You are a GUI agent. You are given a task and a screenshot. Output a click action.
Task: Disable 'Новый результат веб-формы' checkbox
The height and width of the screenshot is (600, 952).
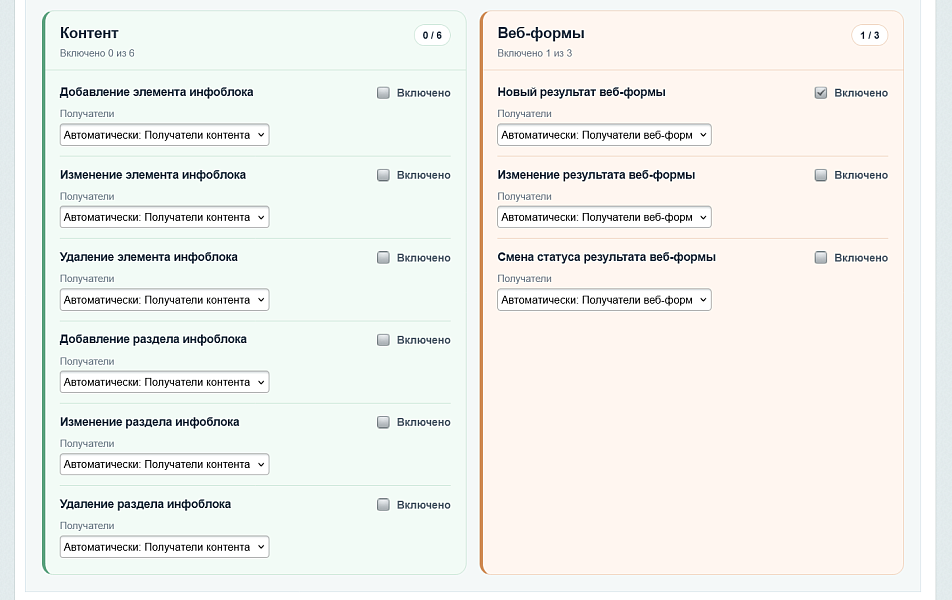821,93
